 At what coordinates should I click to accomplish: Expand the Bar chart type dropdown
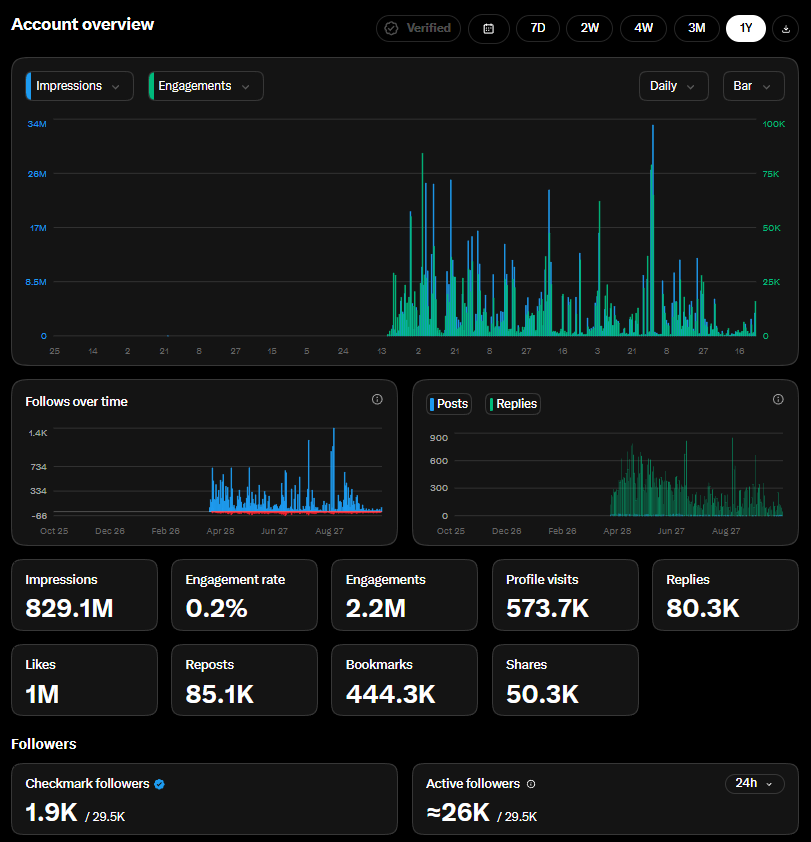tap(754, 86)
